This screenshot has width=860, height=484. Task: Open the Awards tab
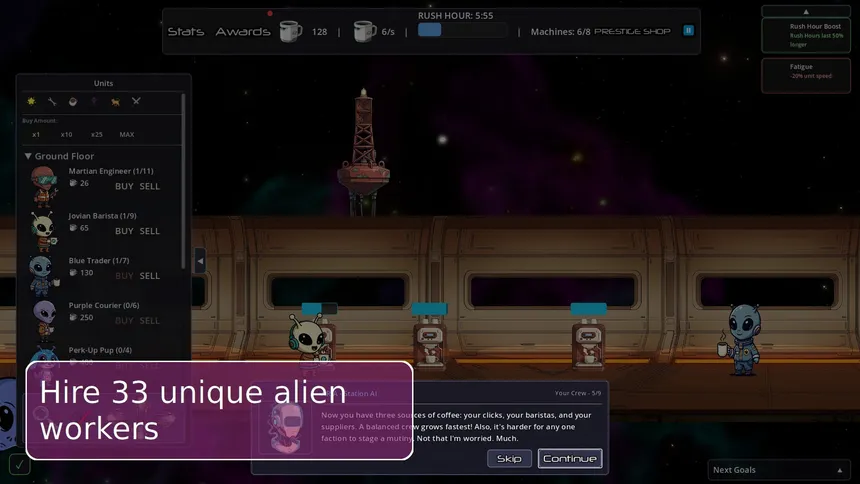point(242,31)
